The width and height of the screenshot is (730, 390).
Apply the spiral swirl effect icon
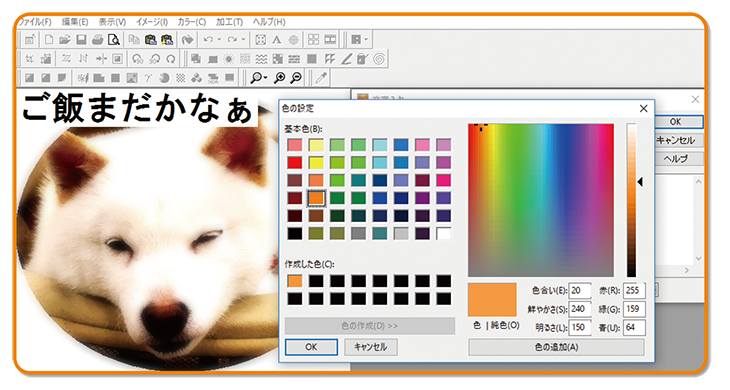379,59
